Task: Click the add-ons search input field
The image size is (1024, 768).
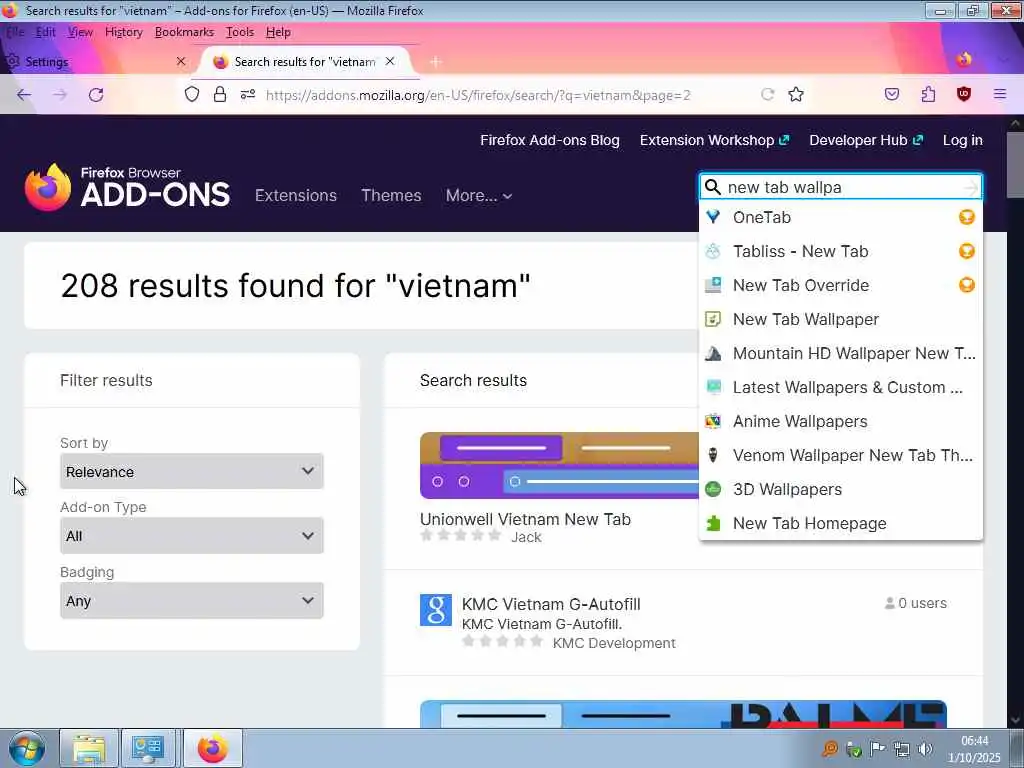Action: coord(840,187)
